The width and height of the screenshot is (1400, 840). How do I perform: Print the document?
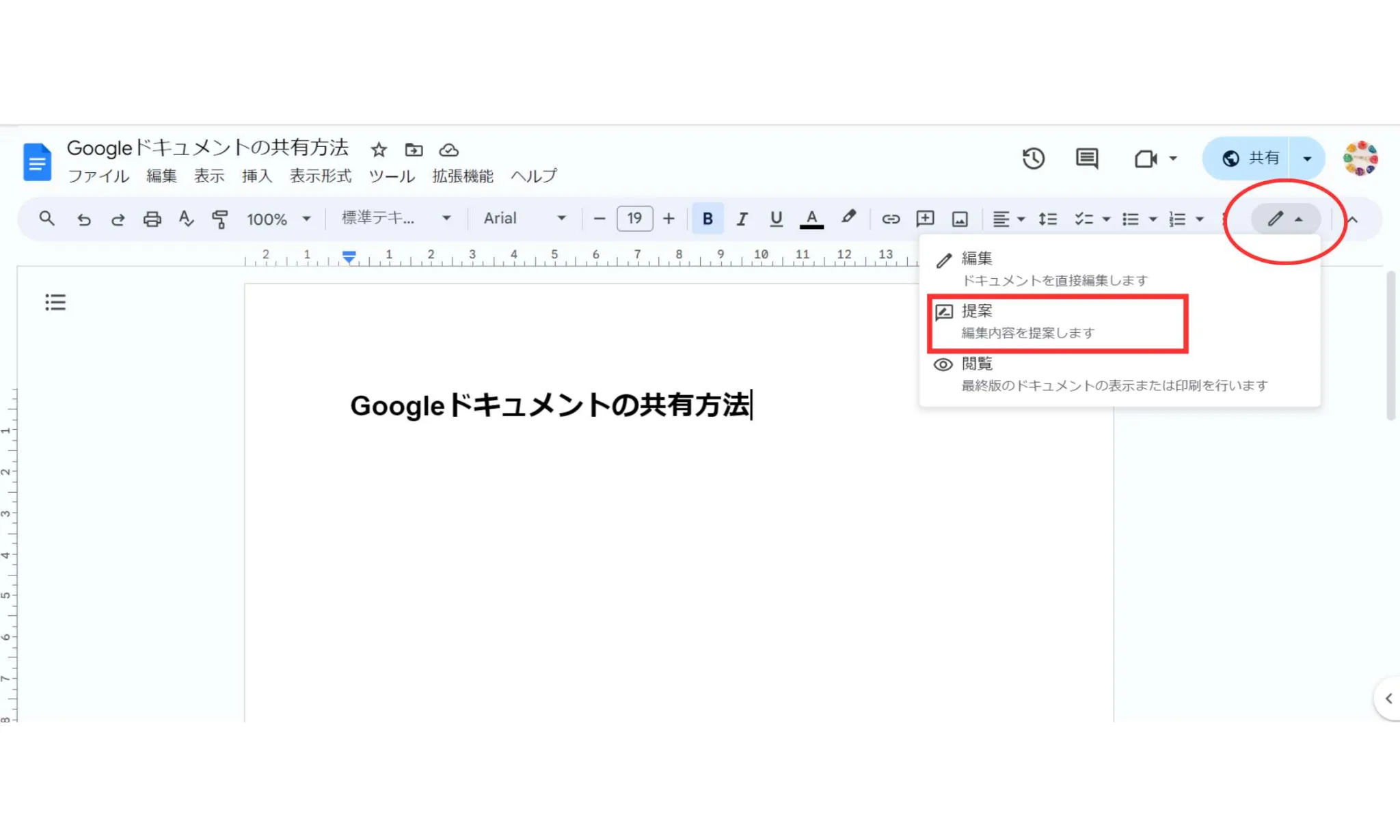click(x=152, y=219)
